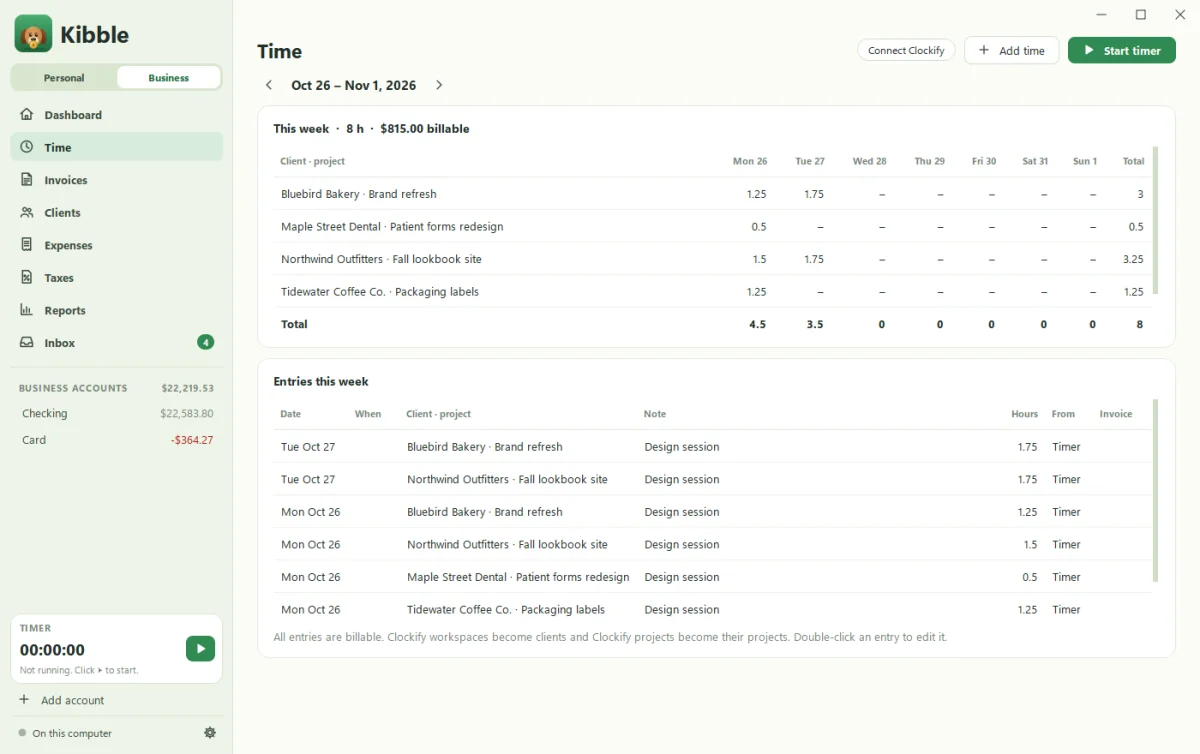Open the Reports page
The image size is (1200, 754).
(x=117, y=310)
